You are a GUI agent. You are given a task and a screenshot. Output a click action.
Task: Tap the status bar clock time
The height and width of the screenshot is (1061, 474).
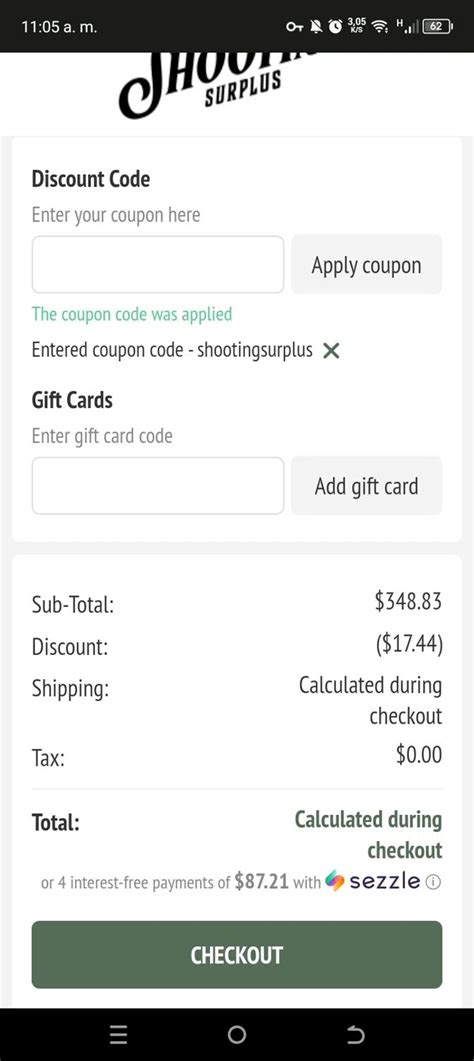tap(58, 26)
